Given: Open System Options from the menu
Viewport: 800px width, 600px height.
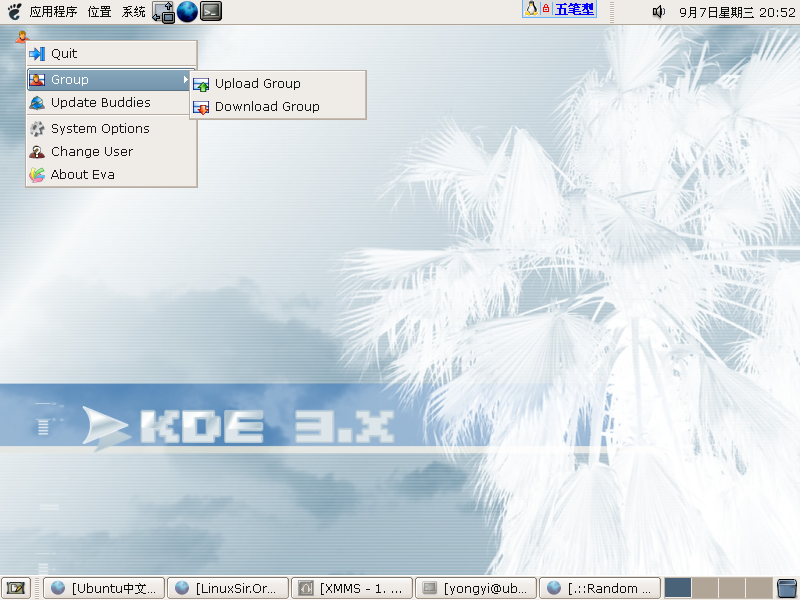Looking at the screenshot, I should (111, 129).
